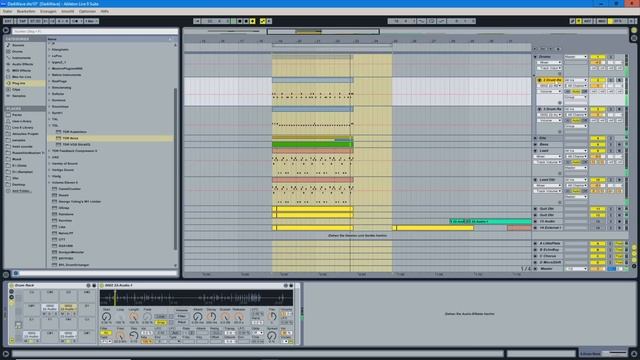Fold the Drums group track
This screenshot has width=640, height=360.
535,57
